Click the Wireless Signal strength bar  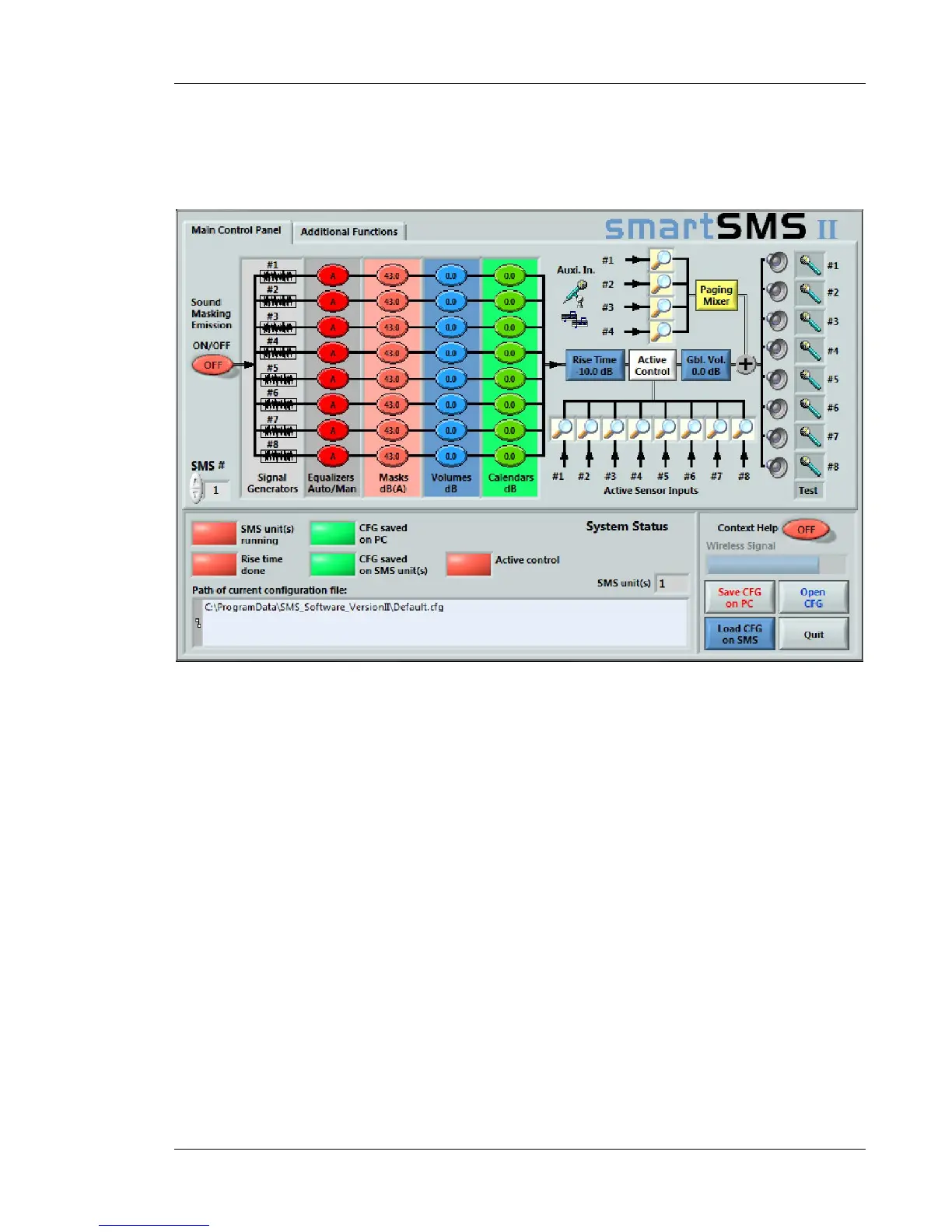pyautogui.click(x=775, y=565)
